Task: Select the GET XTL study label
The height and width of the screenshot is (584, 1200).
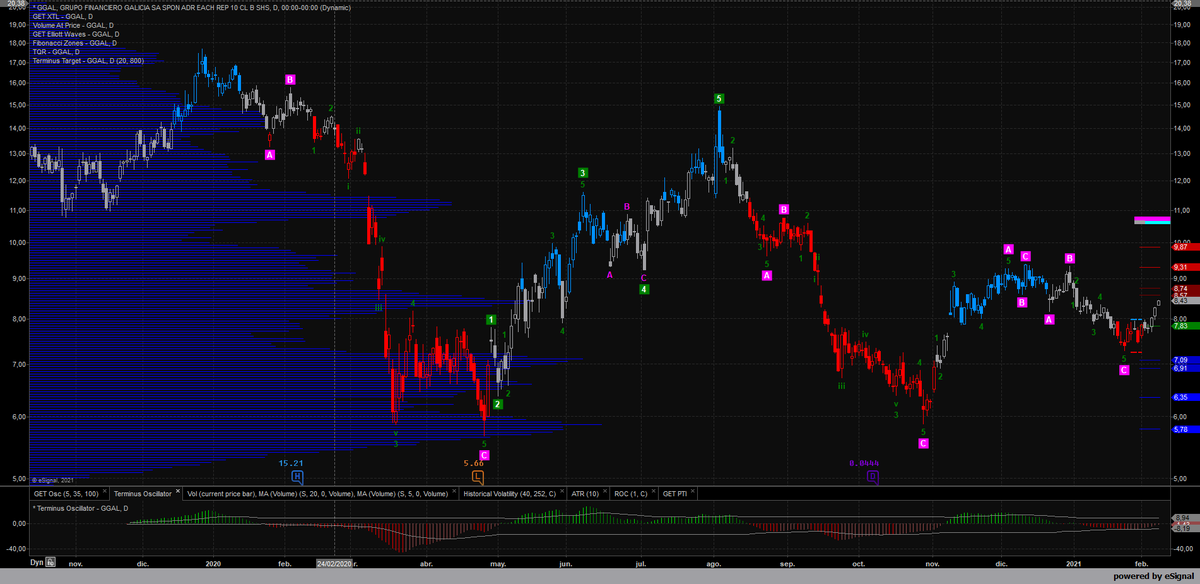Action: [62, 17]
